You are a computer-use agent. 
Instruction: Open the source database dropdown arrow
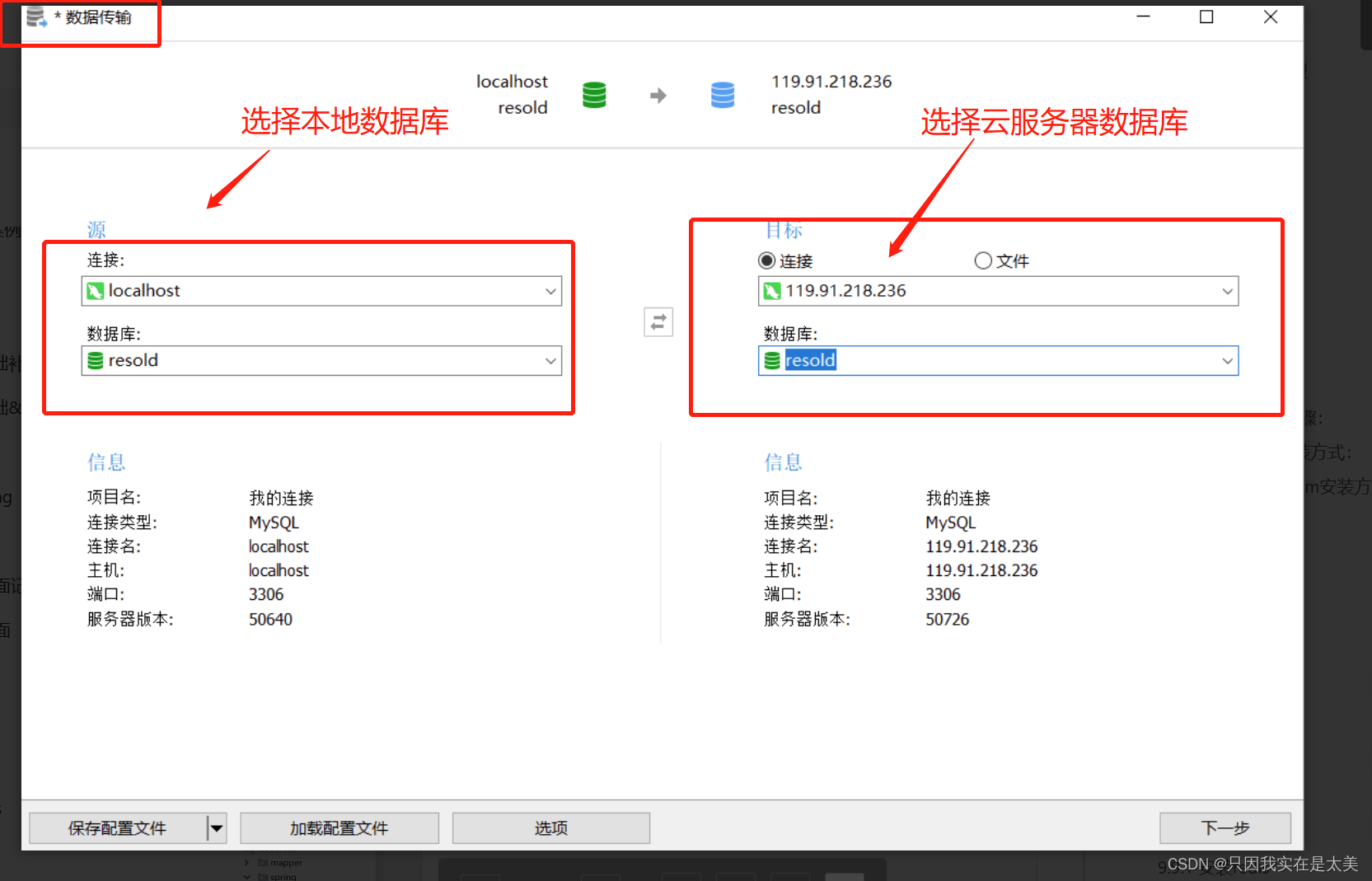pos(550,361)
